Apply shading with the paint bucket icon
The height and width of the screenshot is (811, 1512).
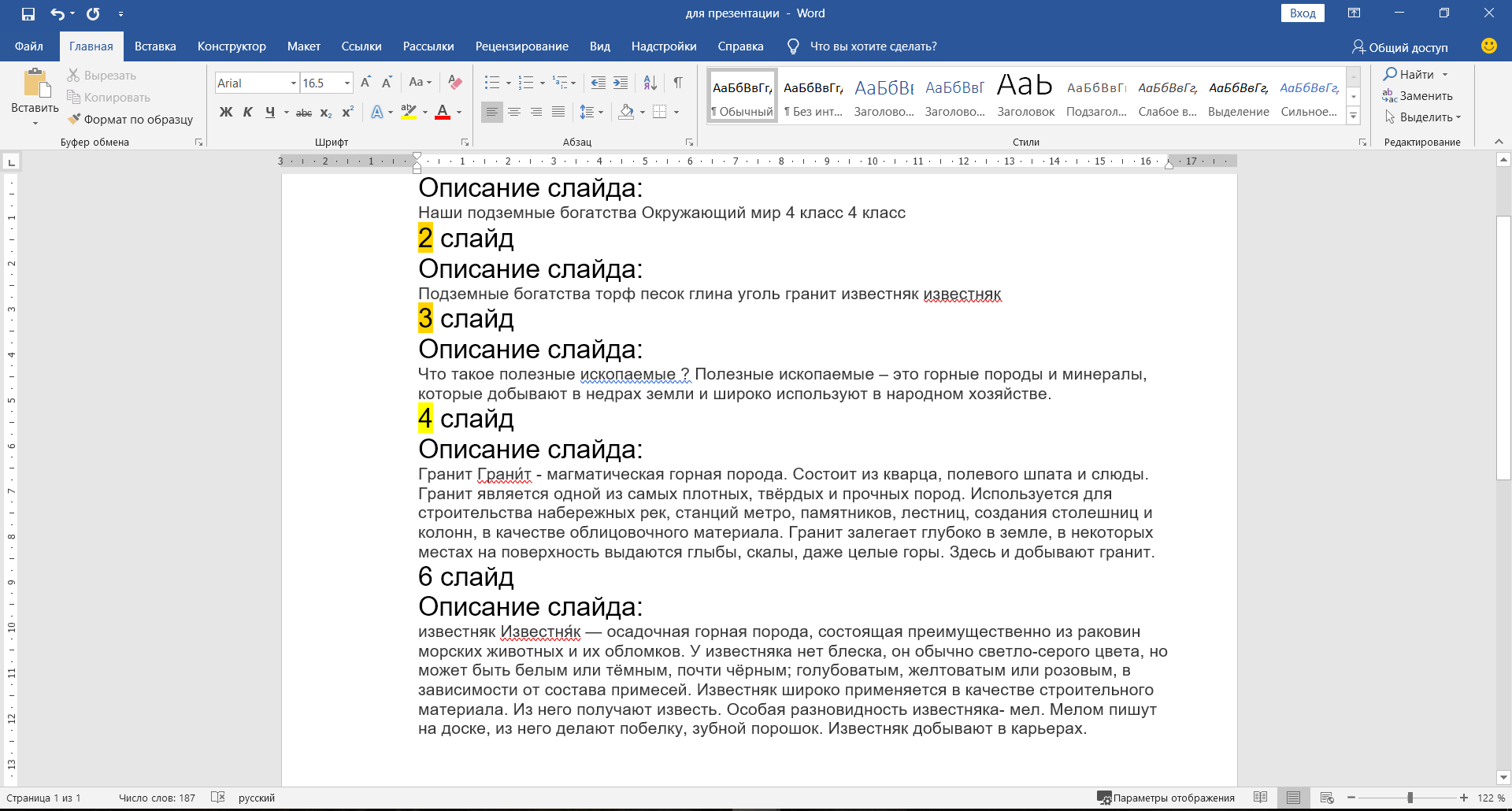[626, 112]
